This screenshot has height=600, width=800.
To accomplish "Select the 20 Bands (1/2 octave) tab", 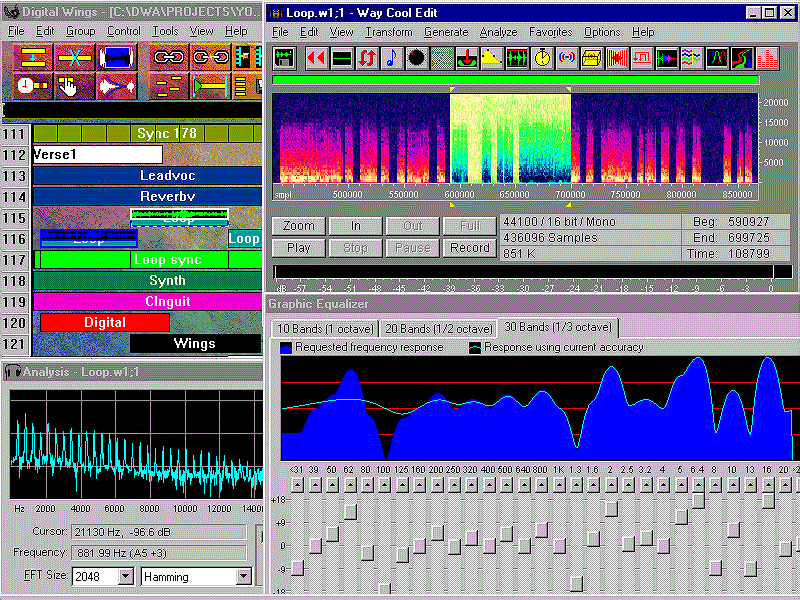I will [439, 329].
